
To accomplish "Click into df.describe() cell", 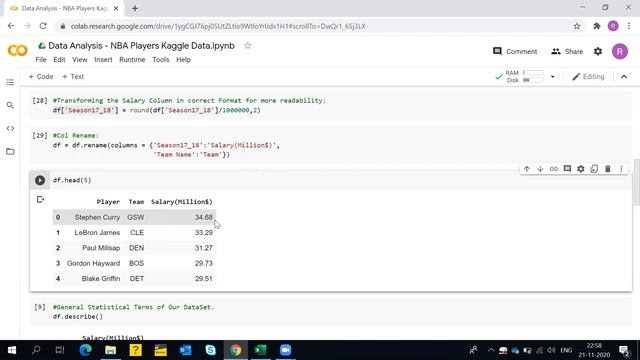I will point(78,317).
